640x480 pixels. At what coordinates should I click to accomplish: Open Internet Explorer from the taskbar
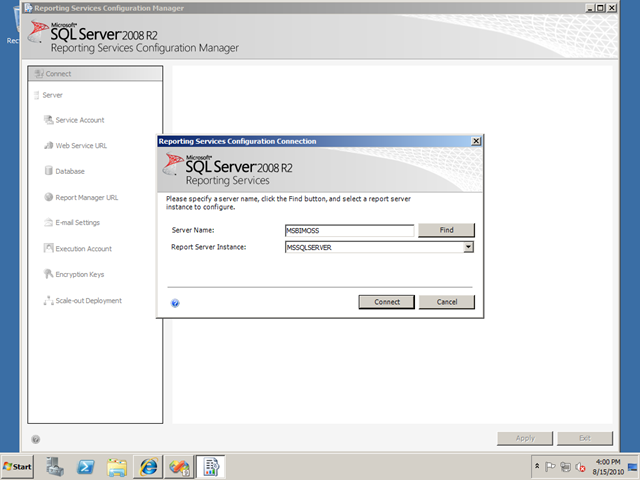148,467
